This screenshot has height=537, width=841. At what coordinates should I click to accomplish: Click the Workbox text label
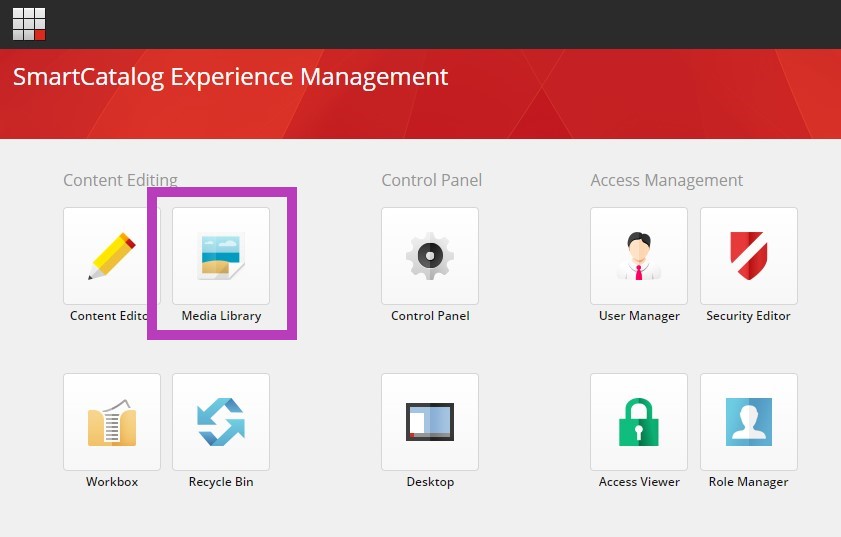112,481
